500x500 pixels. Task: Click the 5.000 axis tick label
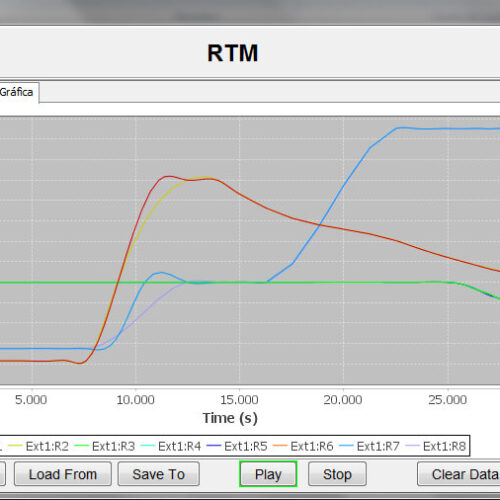pyautogui.click(x=31, y=400)
